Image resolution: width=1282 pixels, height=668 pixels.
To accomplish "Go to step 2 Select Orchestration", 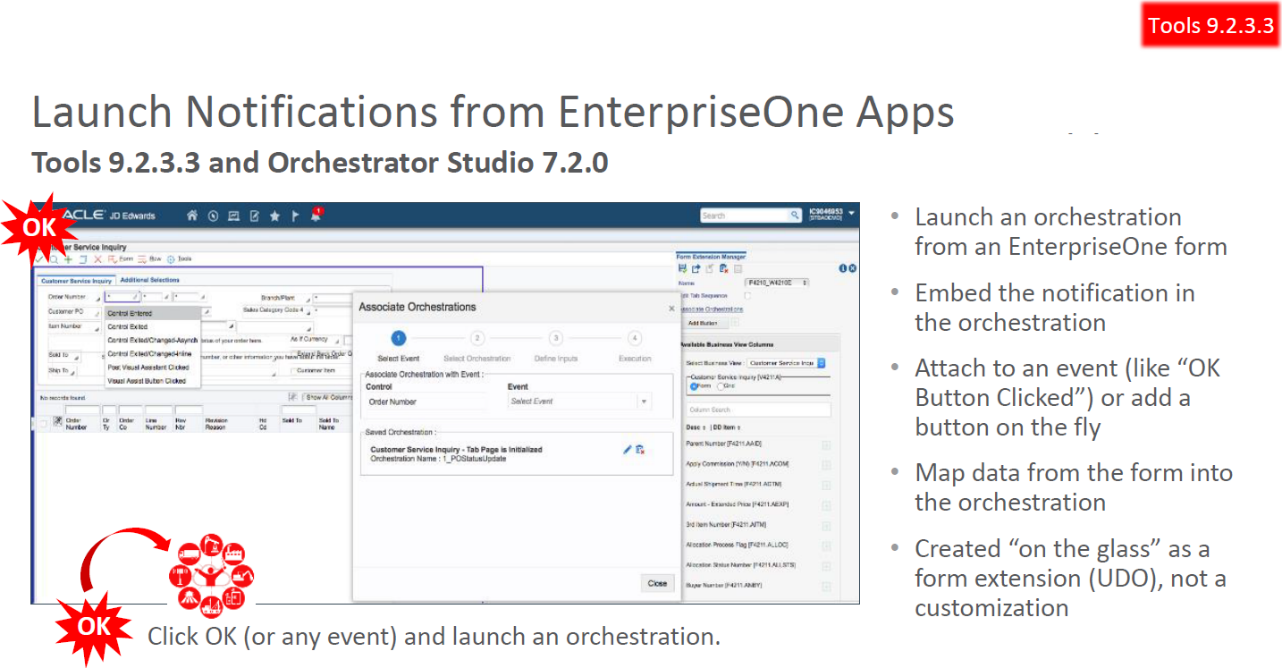I will point(477,338).
